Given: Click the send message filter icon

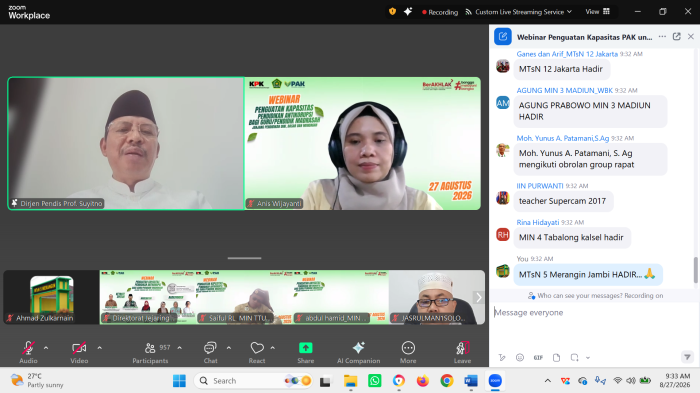Looking at the screenshot, I should coord(687,357).
